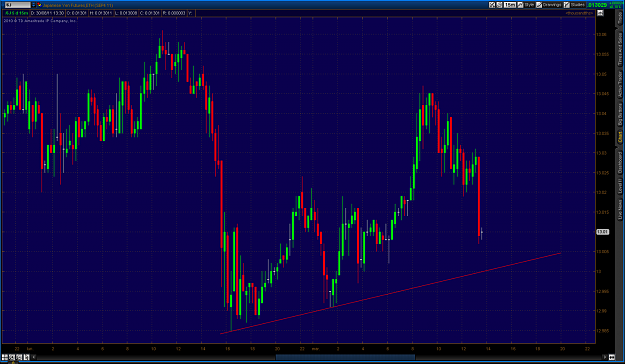Click the Style chart icon

click(520, 5)
